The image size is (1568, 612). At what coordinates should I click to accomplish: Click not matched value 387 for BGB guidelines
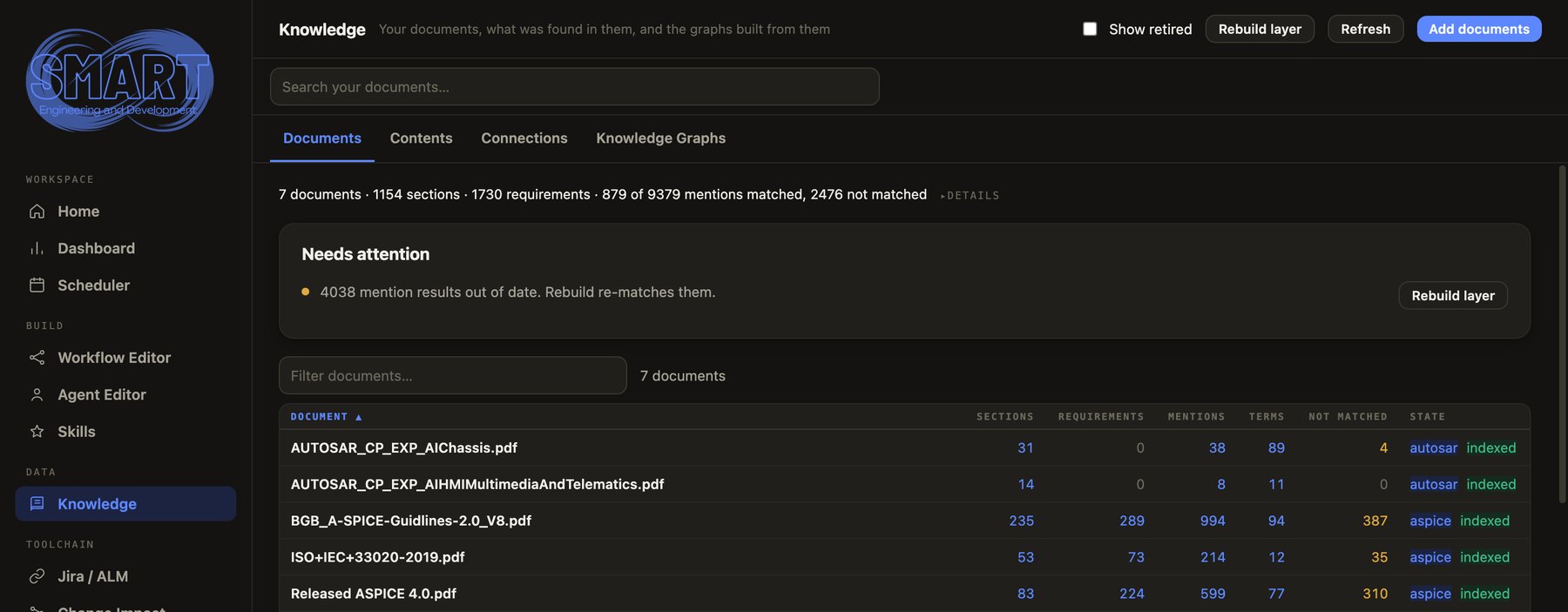pos(1375,521)
